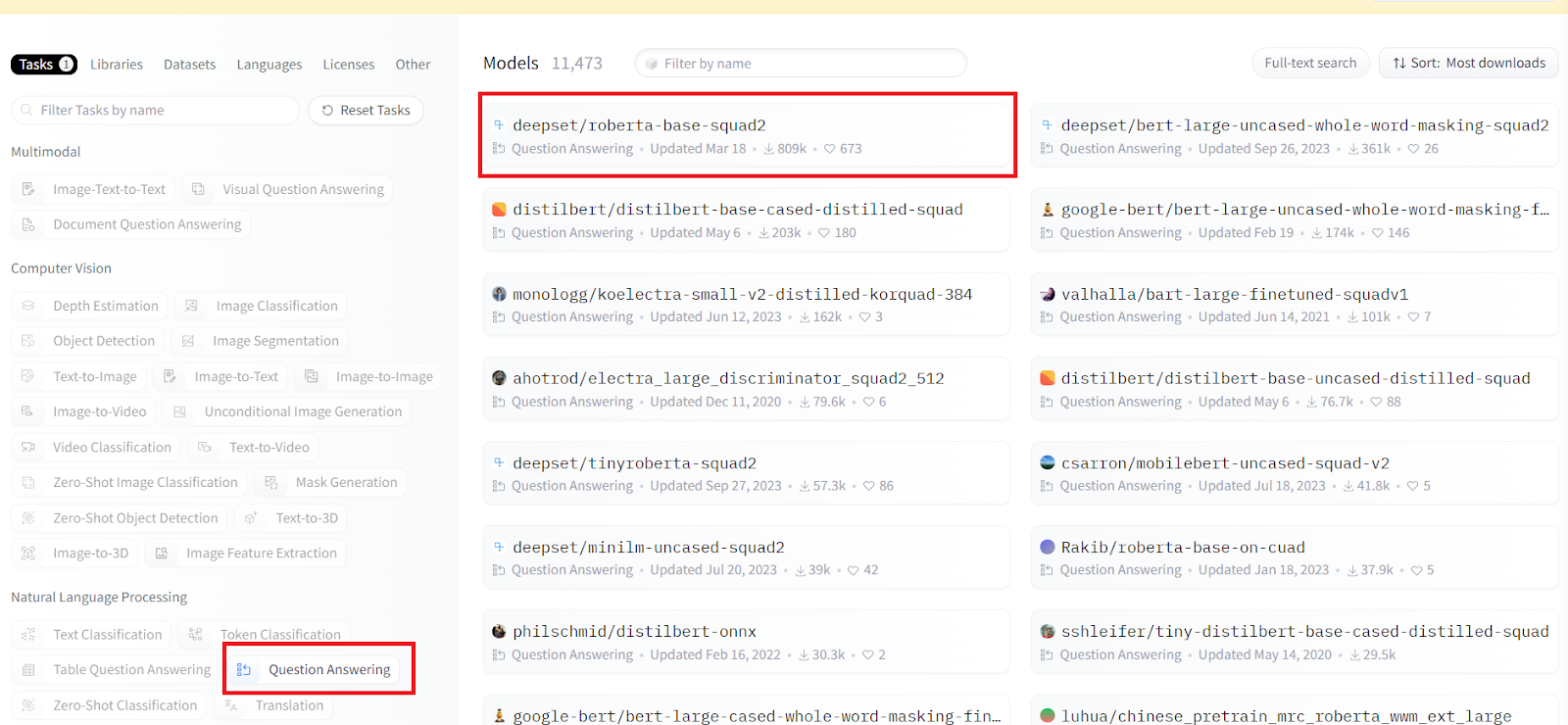Select the Zero-Shot Classification task filter
Screen dimensions: 1568x725
pos(109,705)
